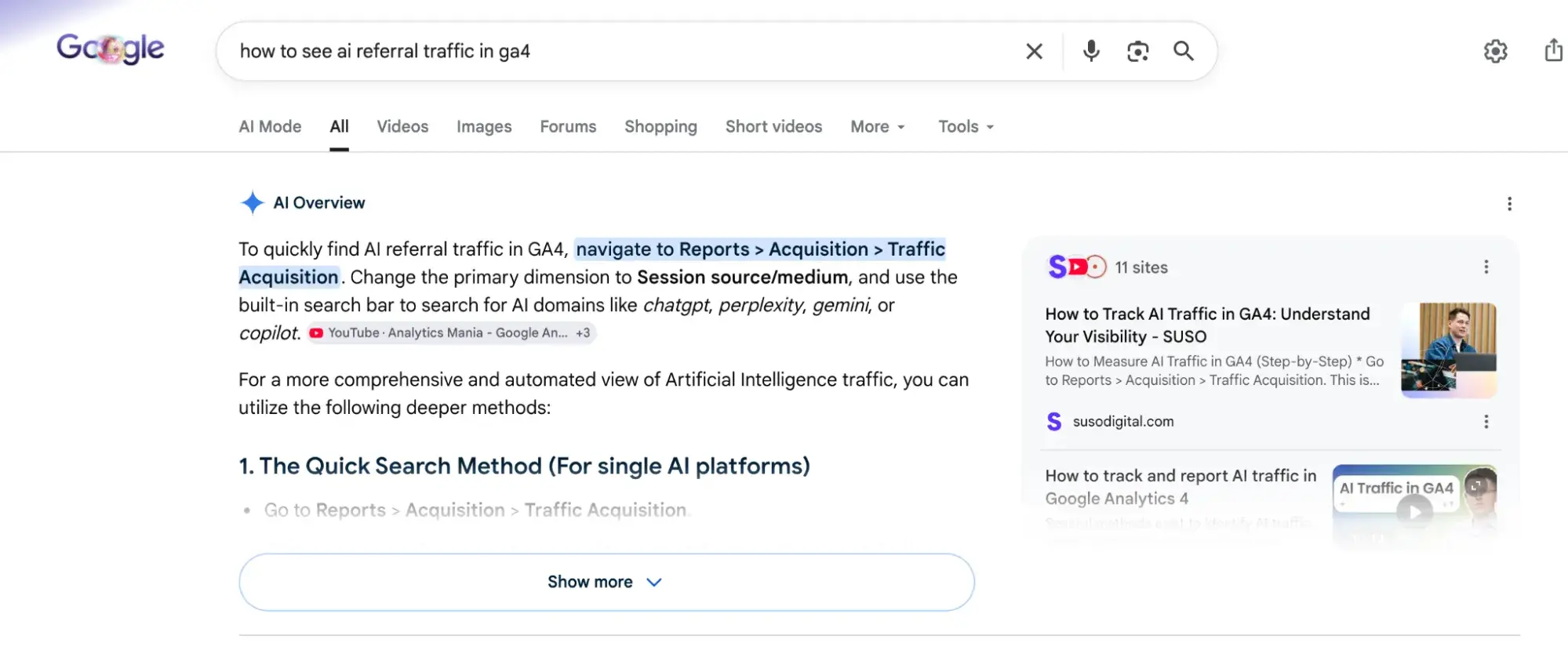Expand AI Overview with Show more
This screenshot has height=668, width=1568.
coord(606,583)
